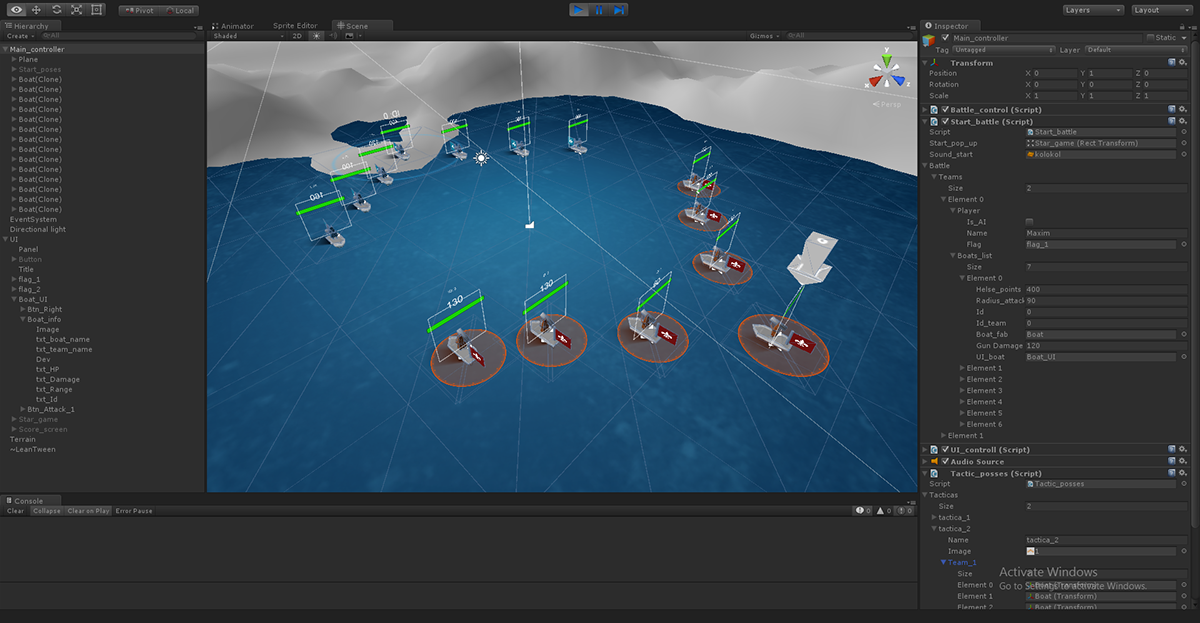
Task: Select the Move tool in toolbar
Action: click(x=37, y=10)
